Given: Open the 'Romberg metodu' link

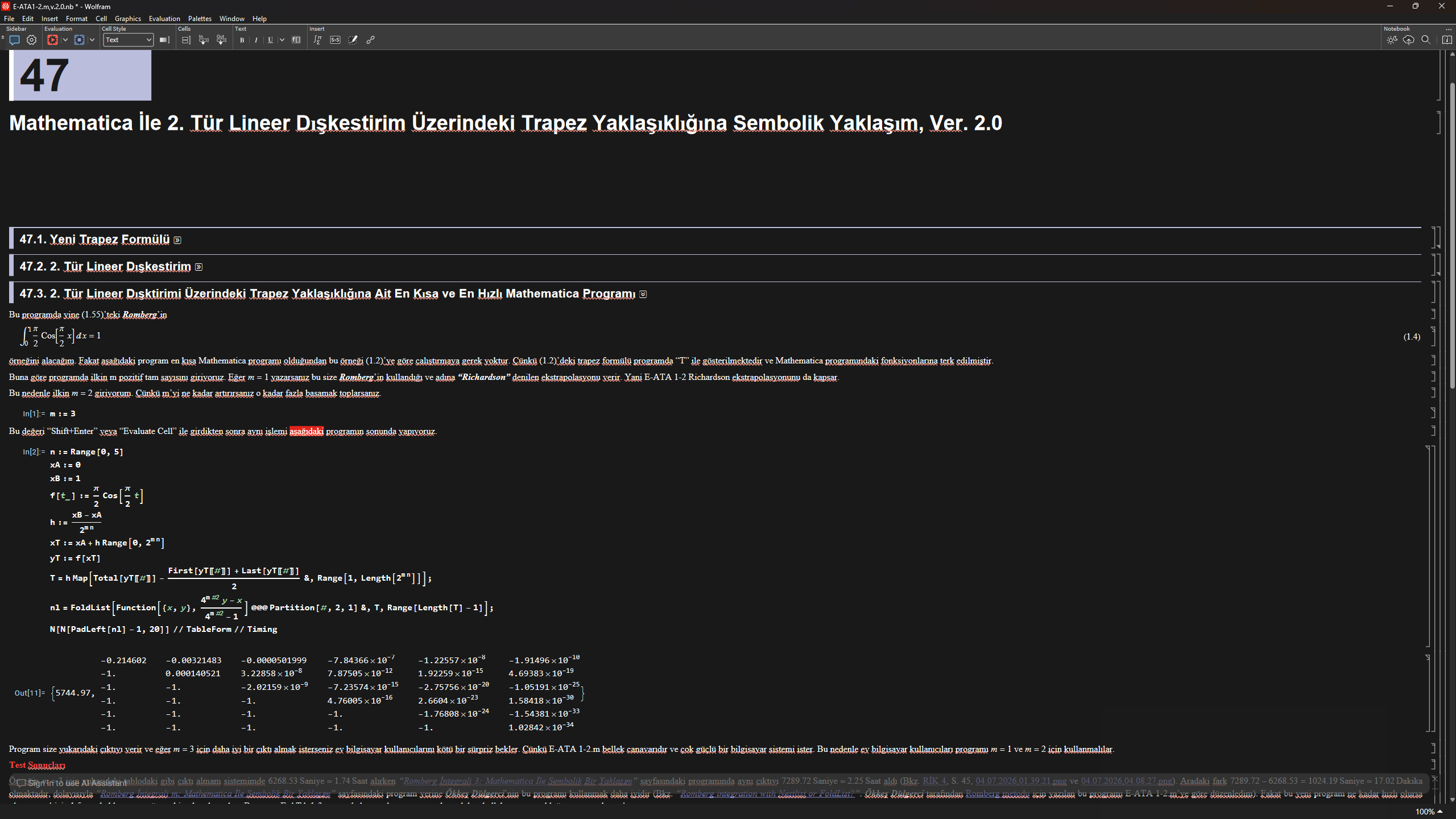Looking at the screenshot, I should click(998, 793).
